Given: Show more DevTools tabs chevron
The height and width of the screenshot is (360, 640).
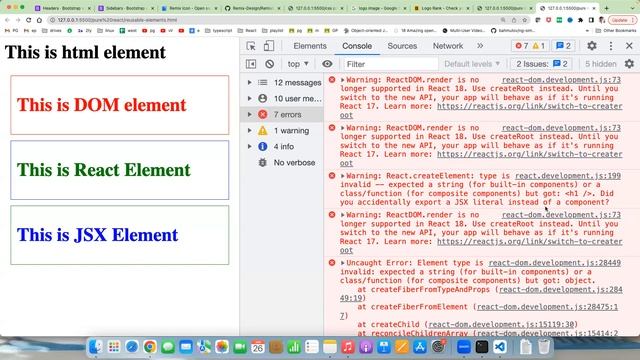Looking at the screenshot, I should click(480, 46).
